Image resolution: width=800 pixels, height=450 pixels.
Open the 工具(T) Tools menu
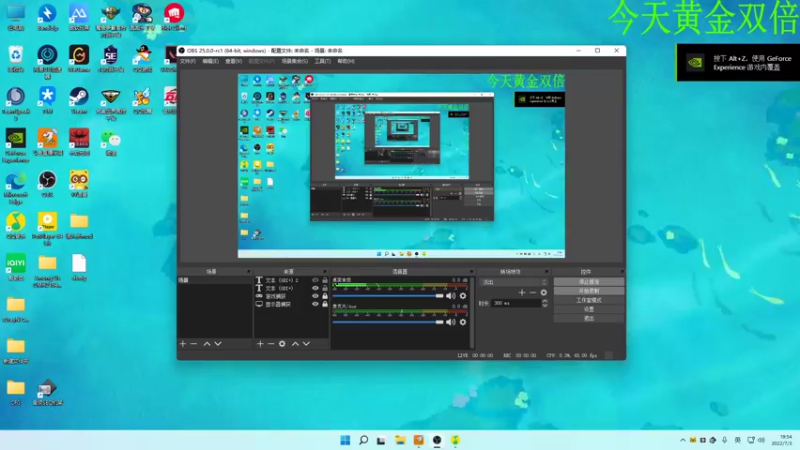322,61
